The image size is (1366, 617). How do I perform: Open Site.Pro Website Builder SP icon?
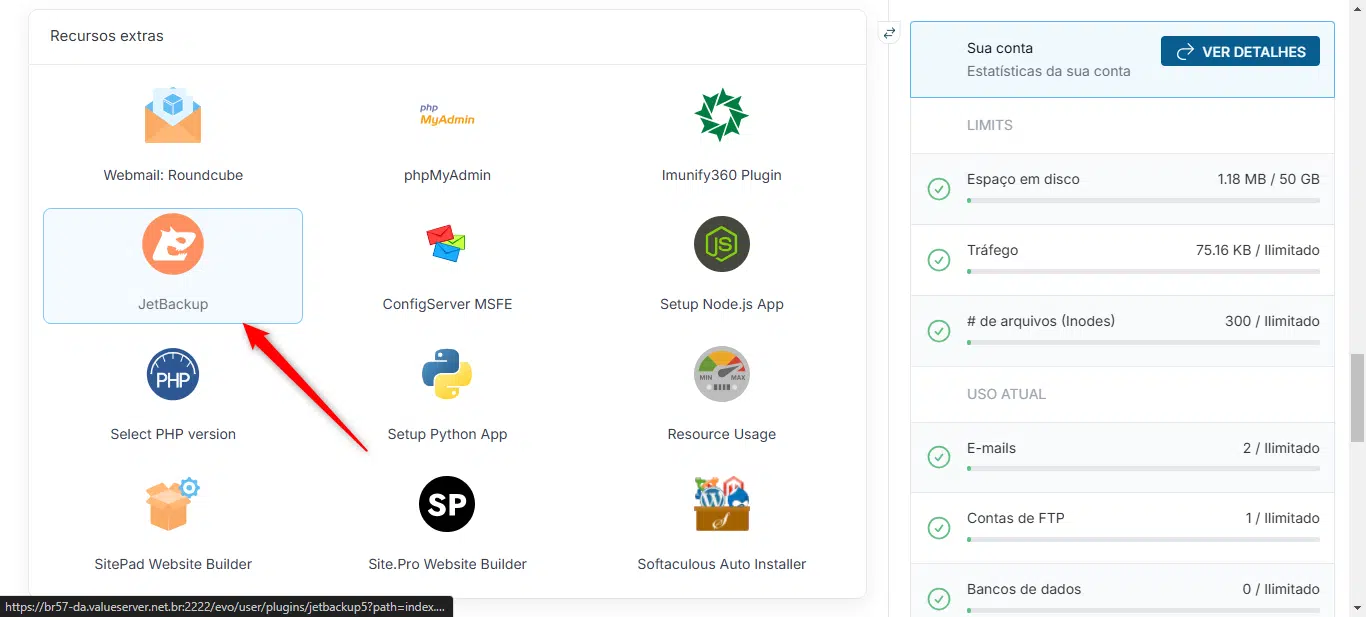447,504
